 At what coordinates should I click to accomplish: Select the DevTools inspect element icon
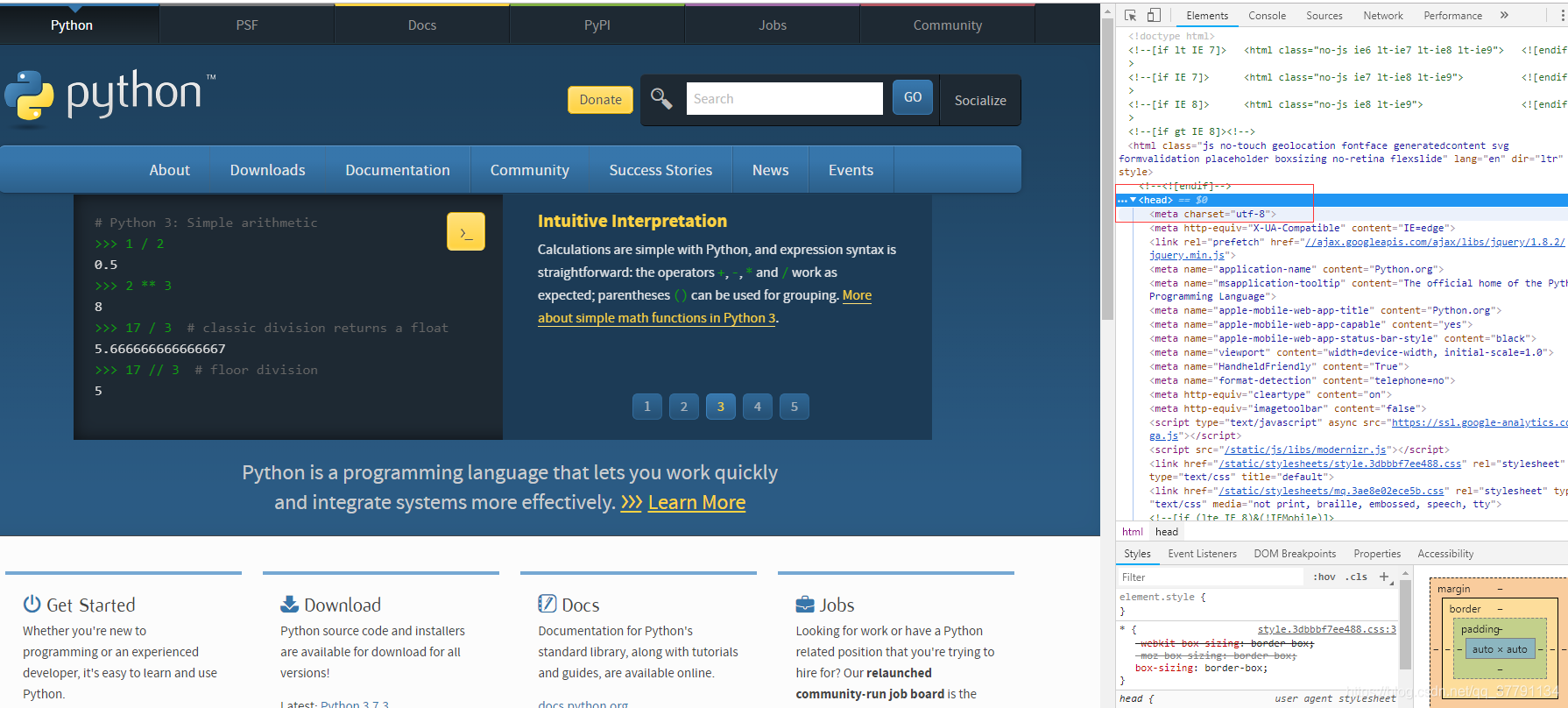1130,15
